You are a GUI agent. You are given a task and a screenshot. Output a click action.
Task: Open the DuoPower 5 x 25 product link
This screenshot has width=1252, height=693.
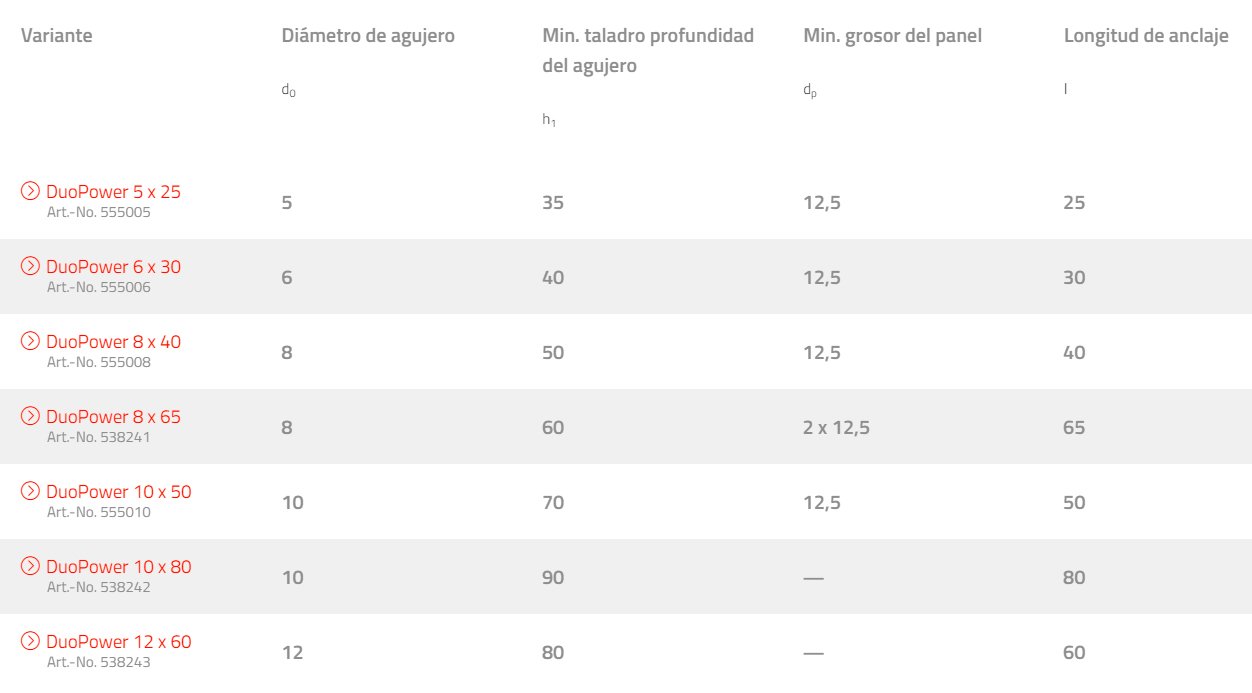(x=114, y=191)
